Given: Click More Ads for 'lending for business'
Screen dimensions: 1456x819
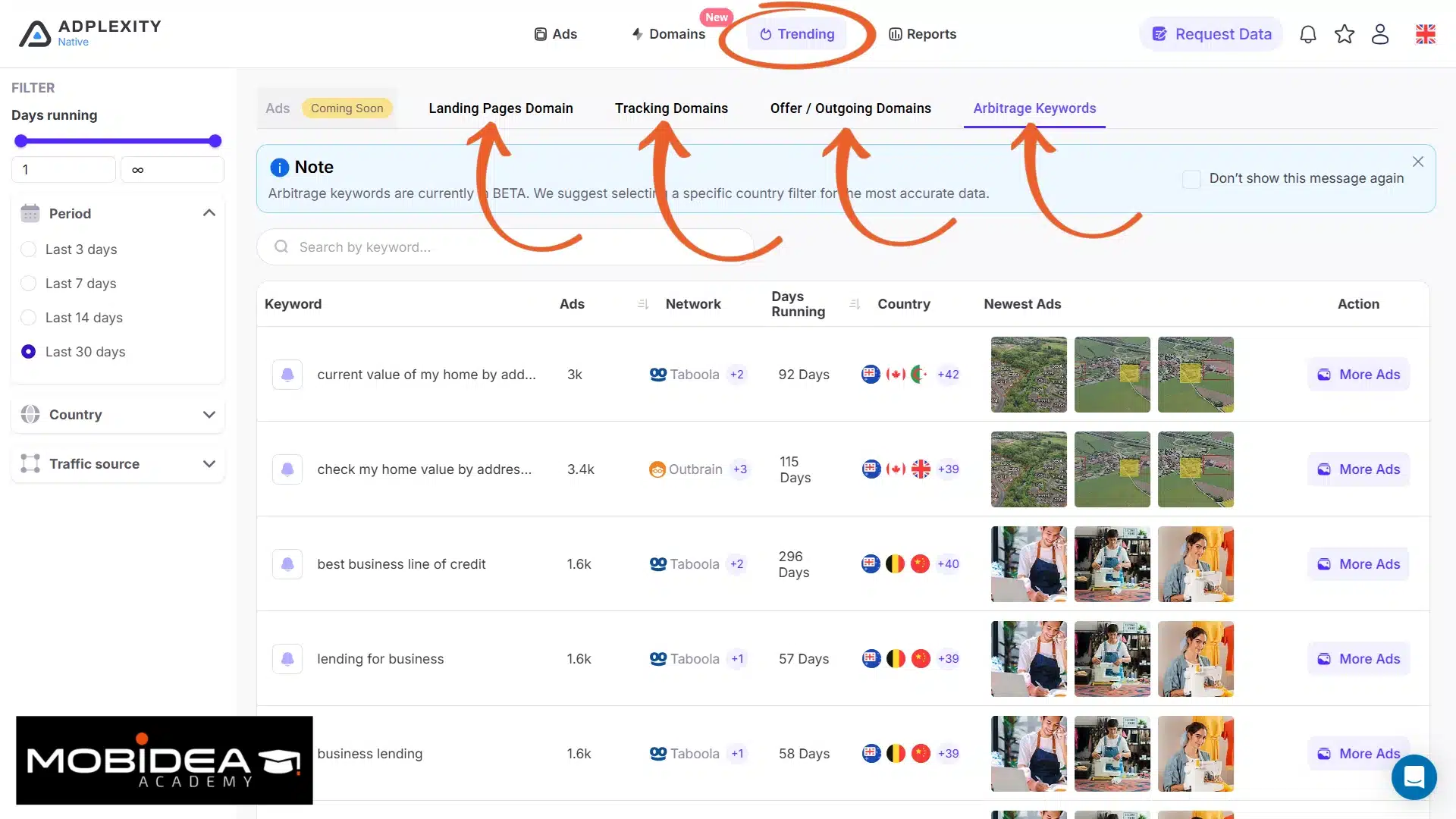Looking at the screenshot, I should pos(1358,659).
